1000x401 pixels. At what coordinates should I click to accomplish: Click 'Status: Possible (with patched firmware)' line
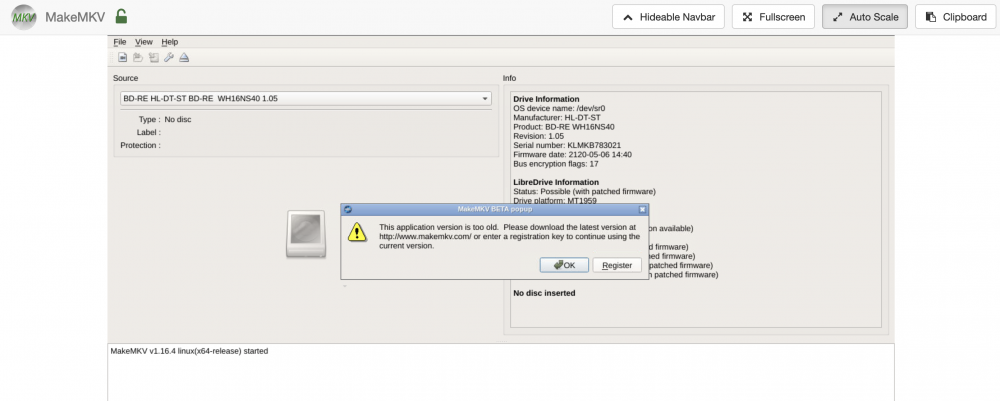point(584,191)
